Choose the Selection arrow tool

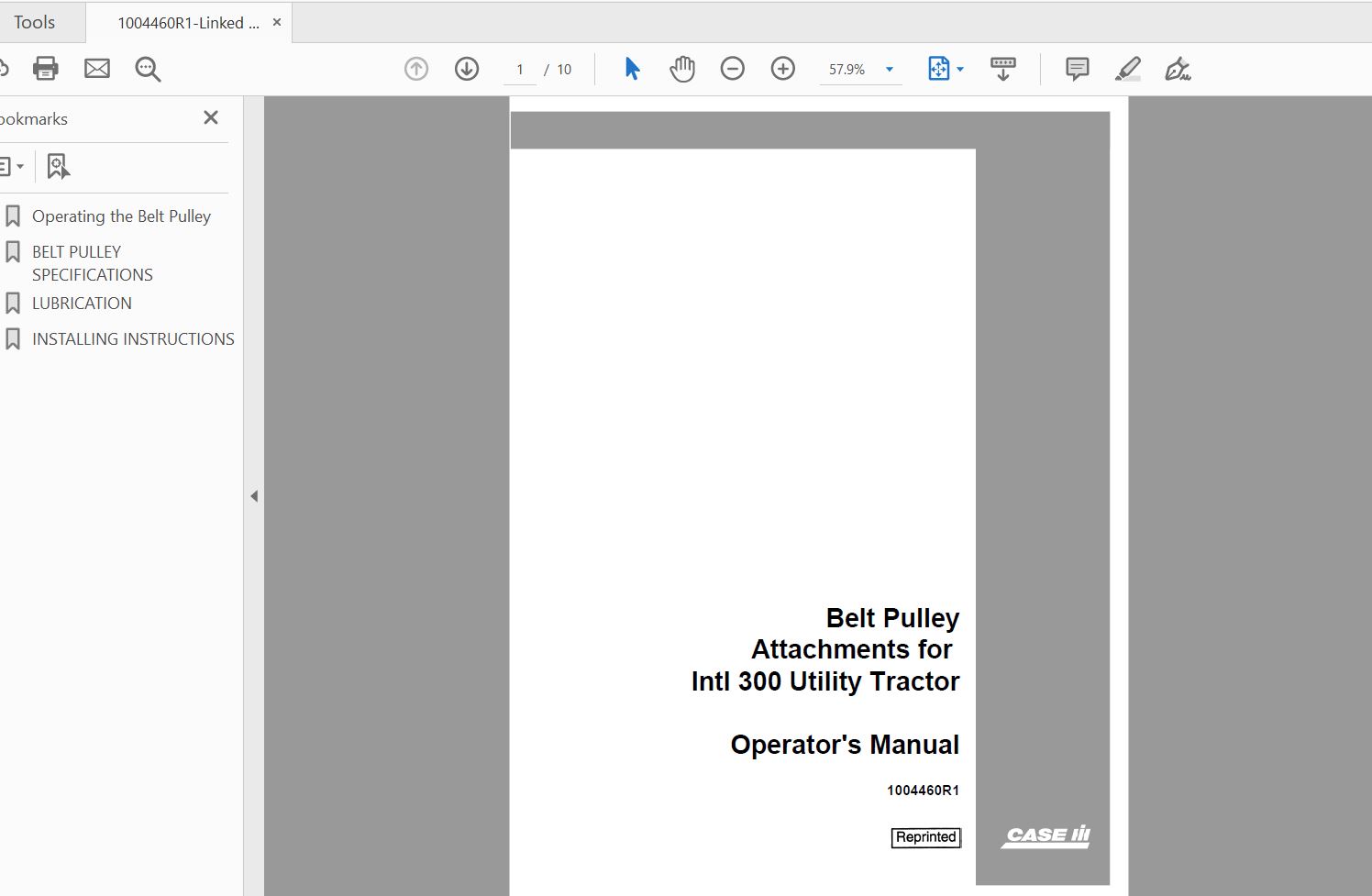632,69
